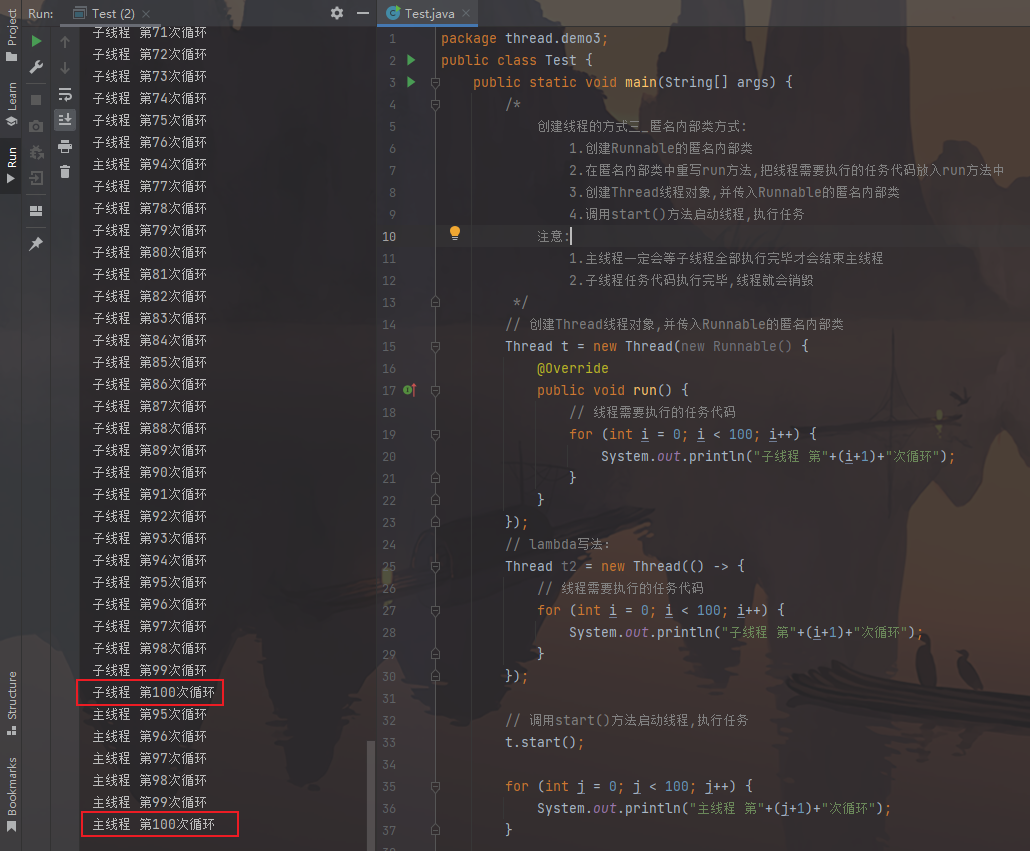The width and height of the screenshot is (1030, 851).
Task: Open Run panel settings gear
Action: click(336, 13)
